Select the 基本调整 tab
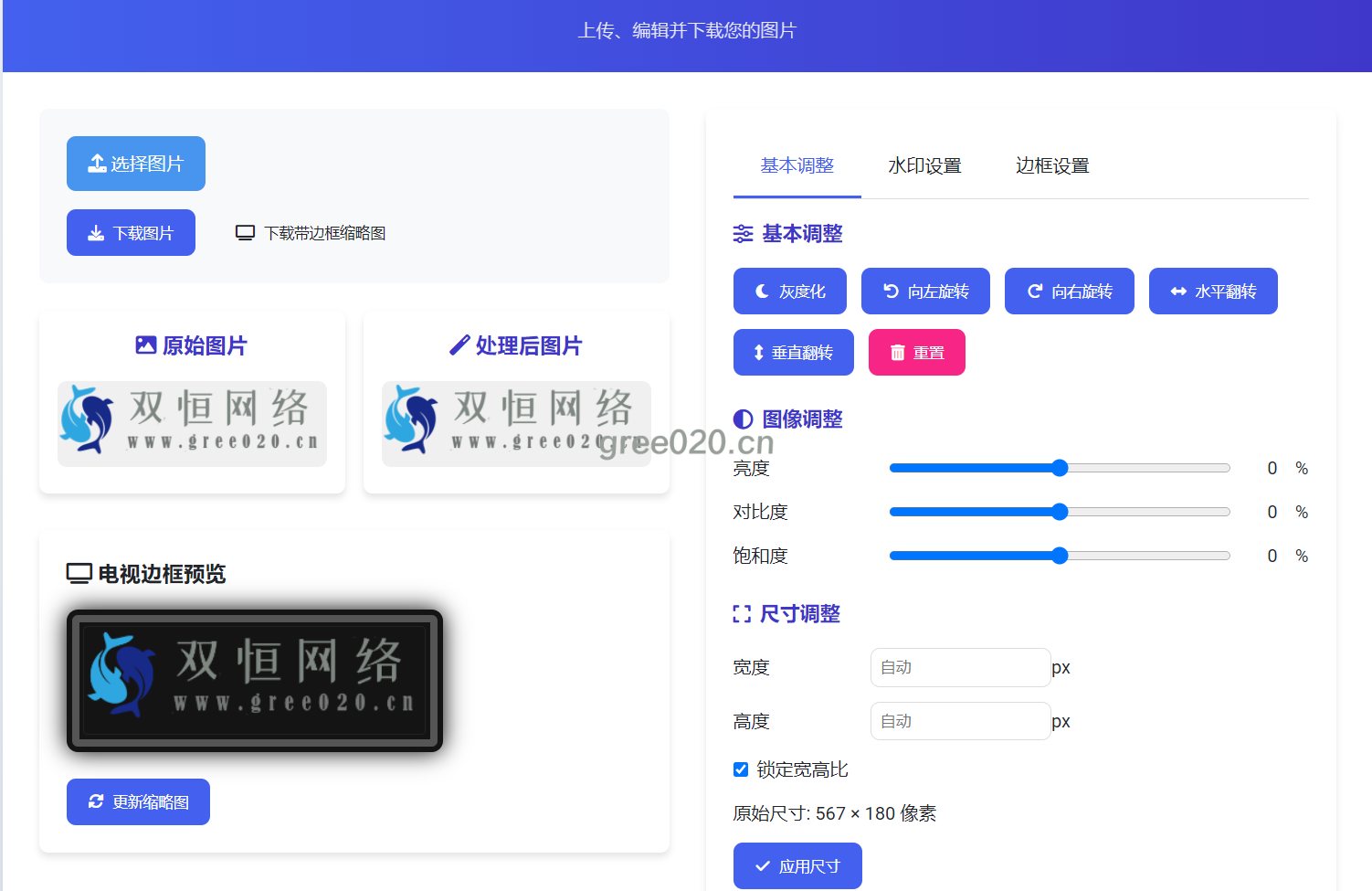 [797, 165]
